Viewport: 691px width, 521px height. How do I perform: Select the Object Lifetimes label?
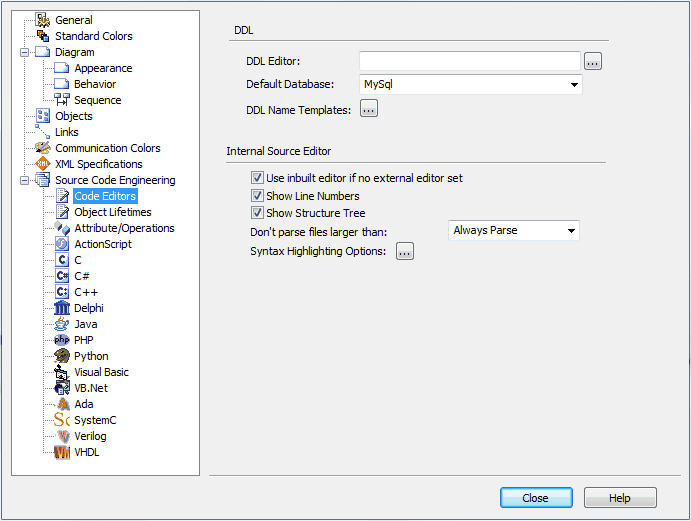pyautogui.click(x=113, y=212)
